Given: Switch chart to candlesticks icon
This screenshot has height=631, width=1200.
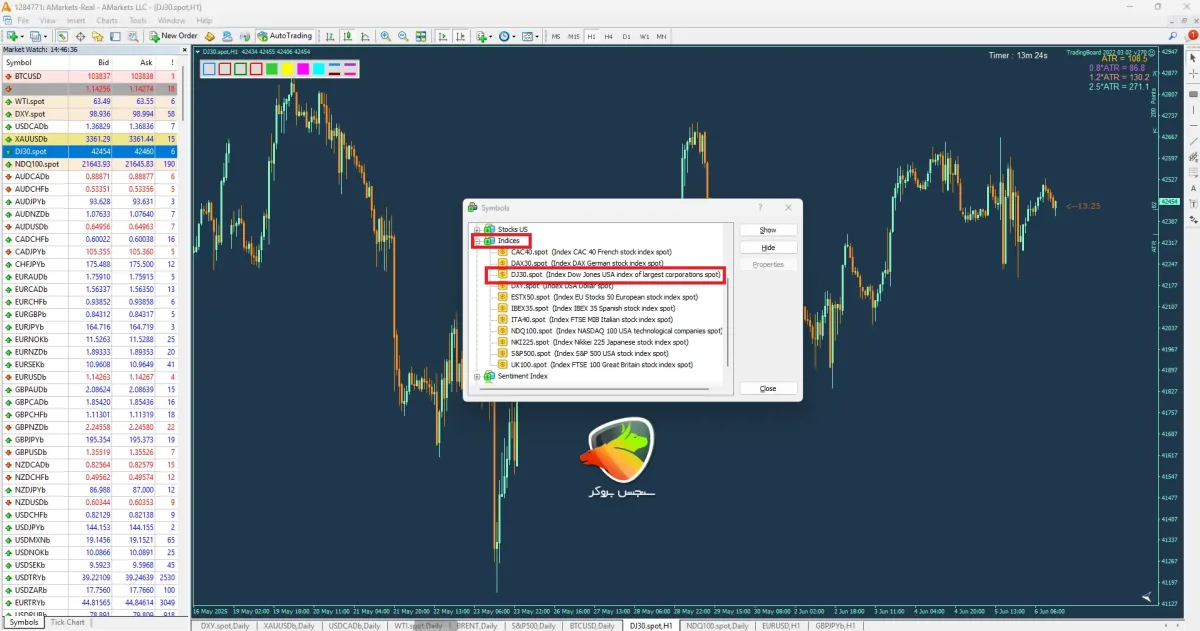Looking at the screenshot, I should point(347,36).
